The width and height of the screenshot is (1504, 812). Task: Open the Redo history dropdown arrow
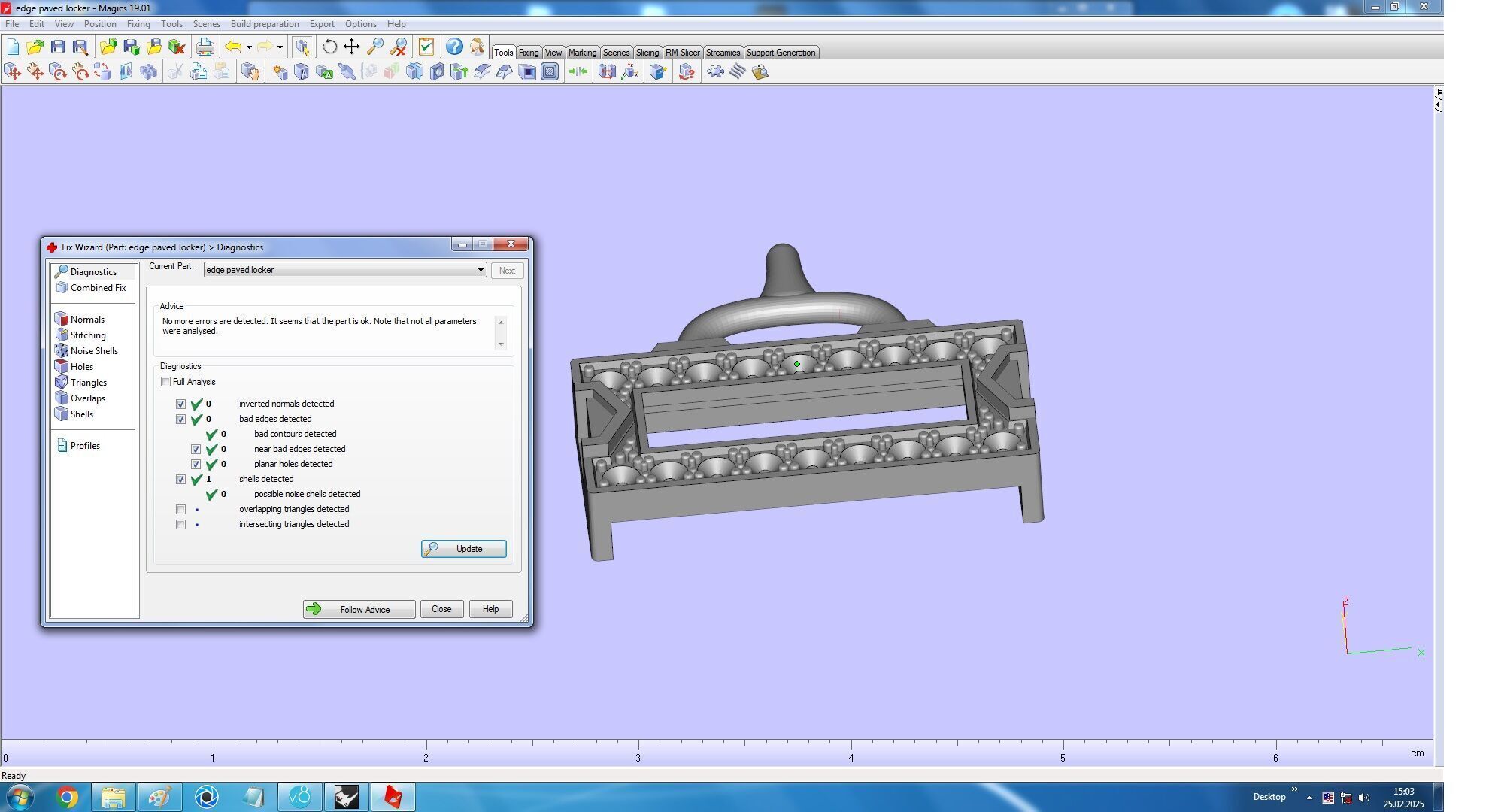[x=280, y=47]
